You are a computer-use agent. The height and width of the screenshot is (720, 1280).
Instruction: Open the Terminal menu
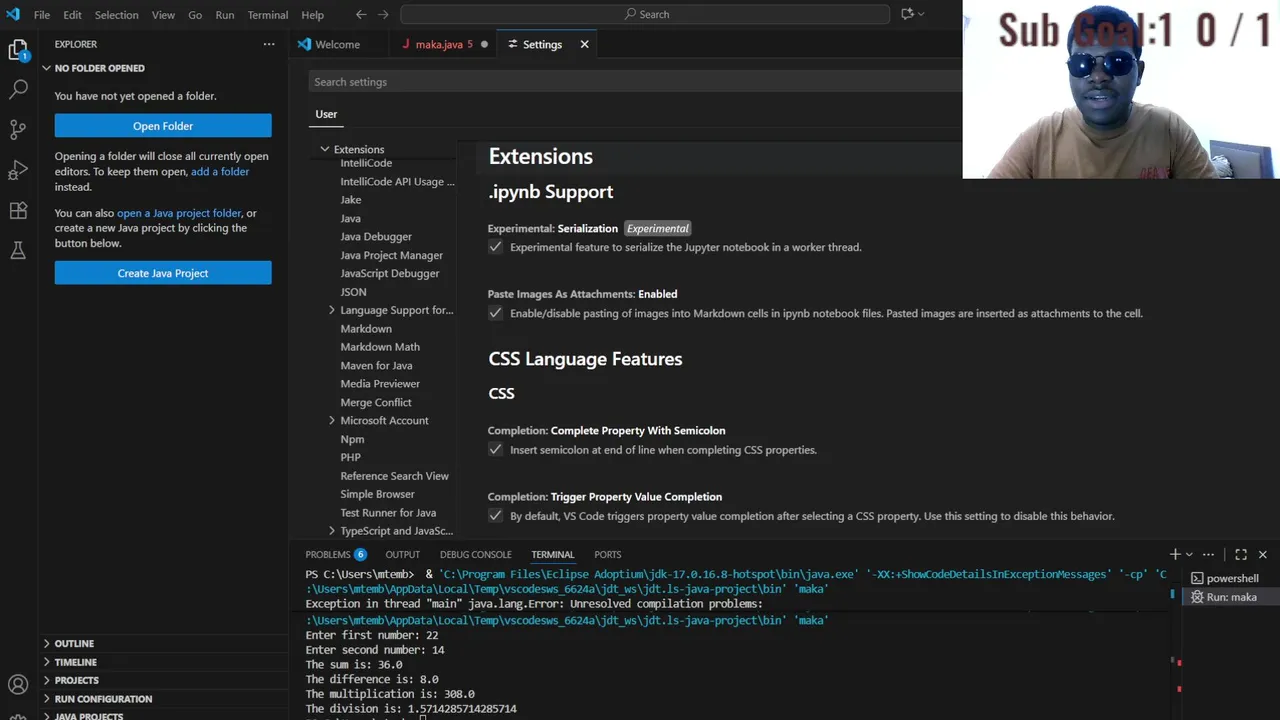(x=268, y=15)
